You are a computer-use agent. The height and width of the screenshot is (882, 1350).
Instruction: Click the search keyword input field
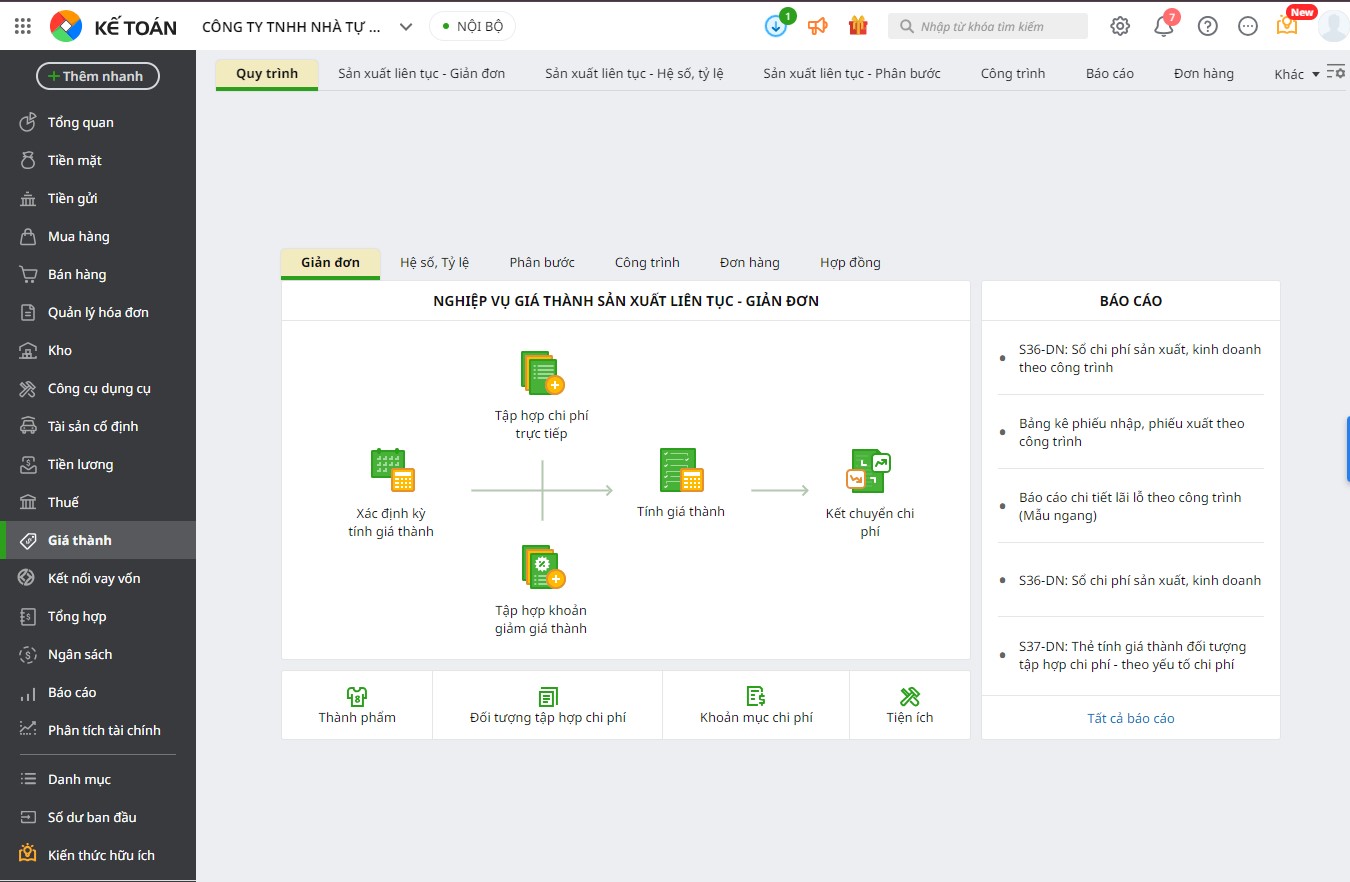coord(988,26)
